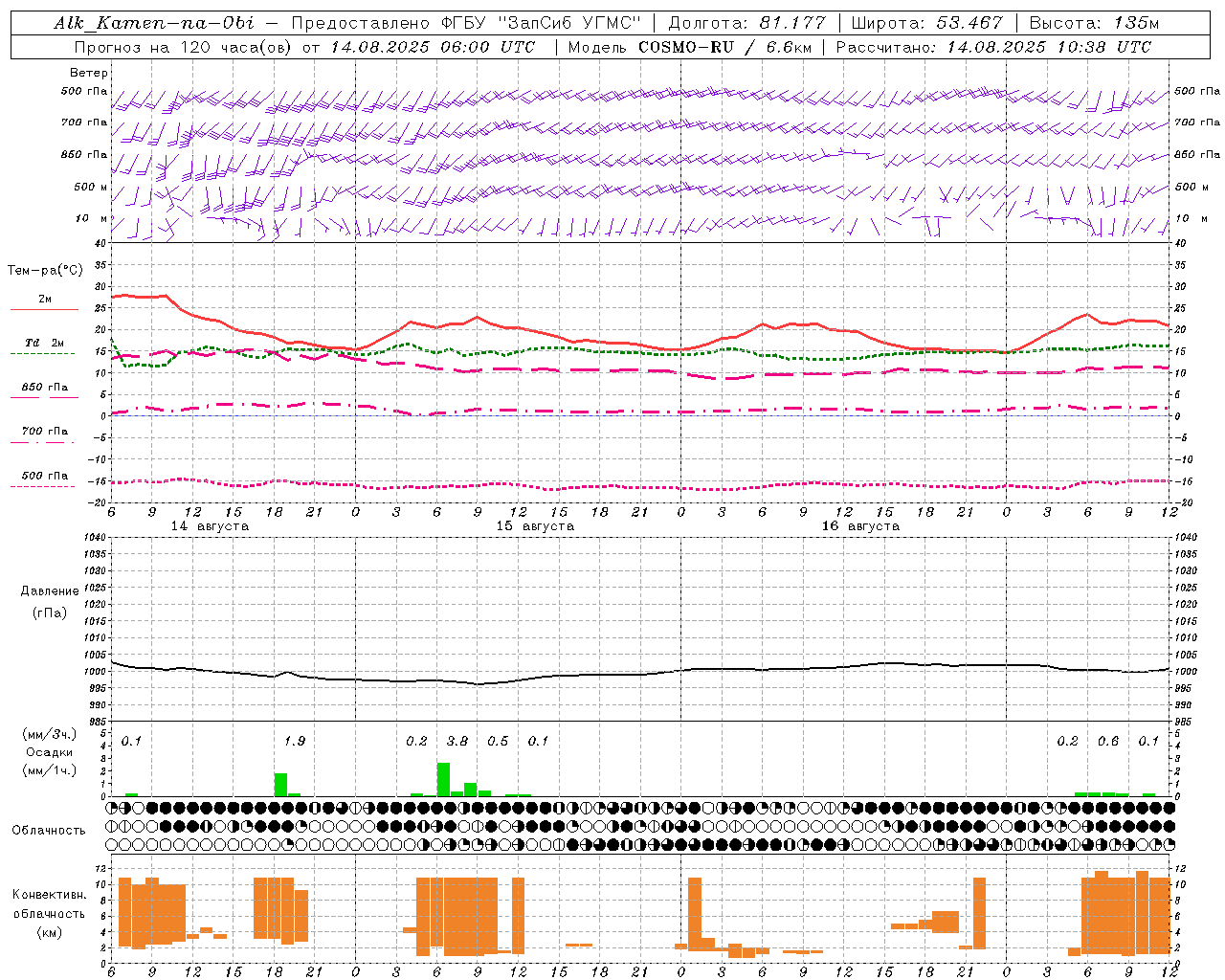The width and height of the screenshot is (1225, 980).
Task: Click the green precipitation bar under 1.9
Action: (x=280, y=785)
